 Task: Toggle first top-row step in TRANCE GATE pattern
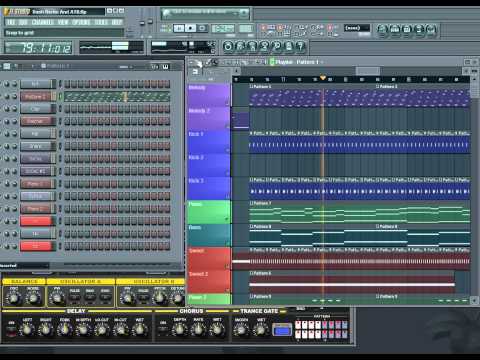[x=298, y=324]
